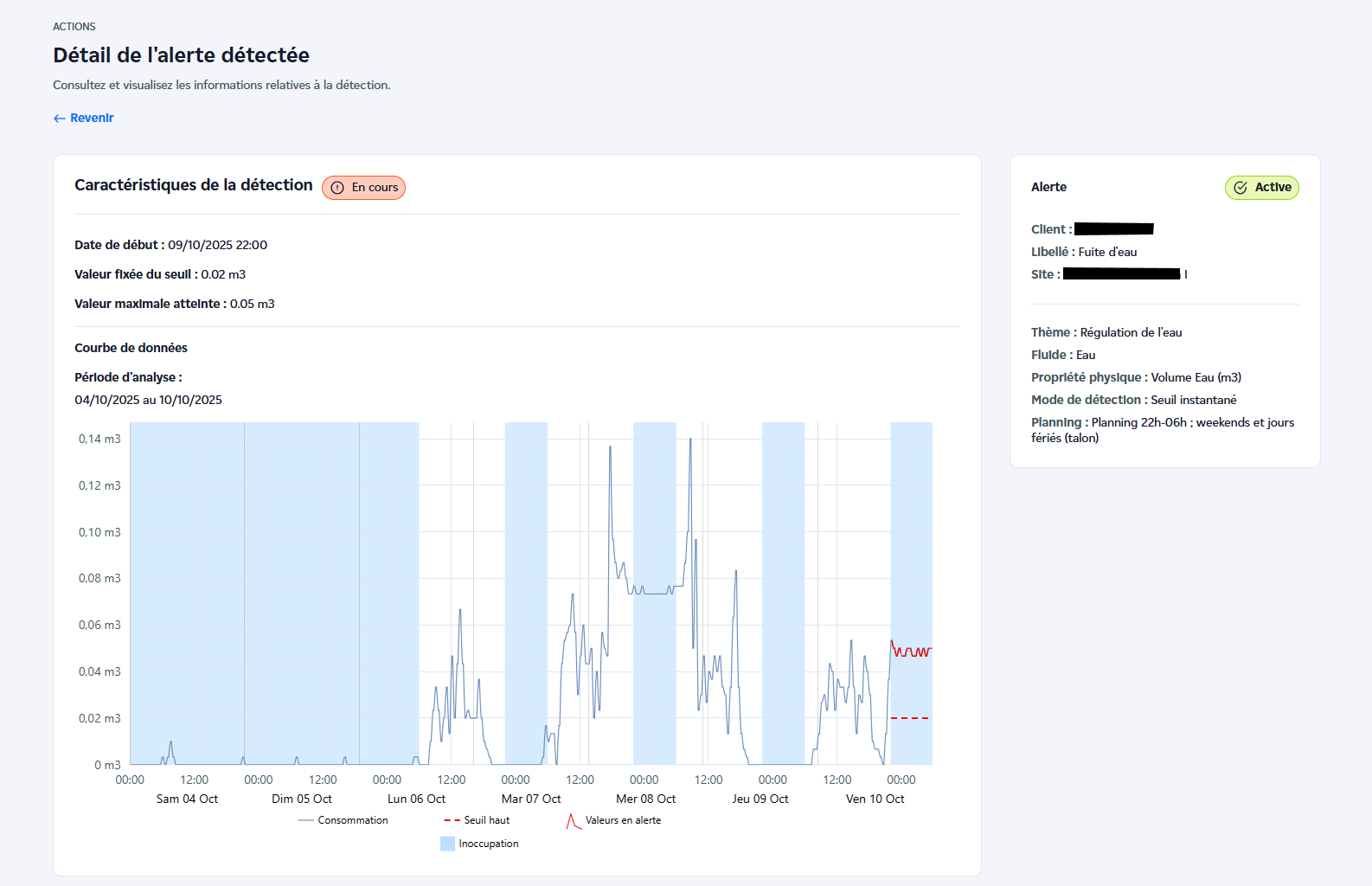Toggle Valeurs en alerte legend label
The width and height of the screenshot is (1372, 886).
tap(623, 820)
